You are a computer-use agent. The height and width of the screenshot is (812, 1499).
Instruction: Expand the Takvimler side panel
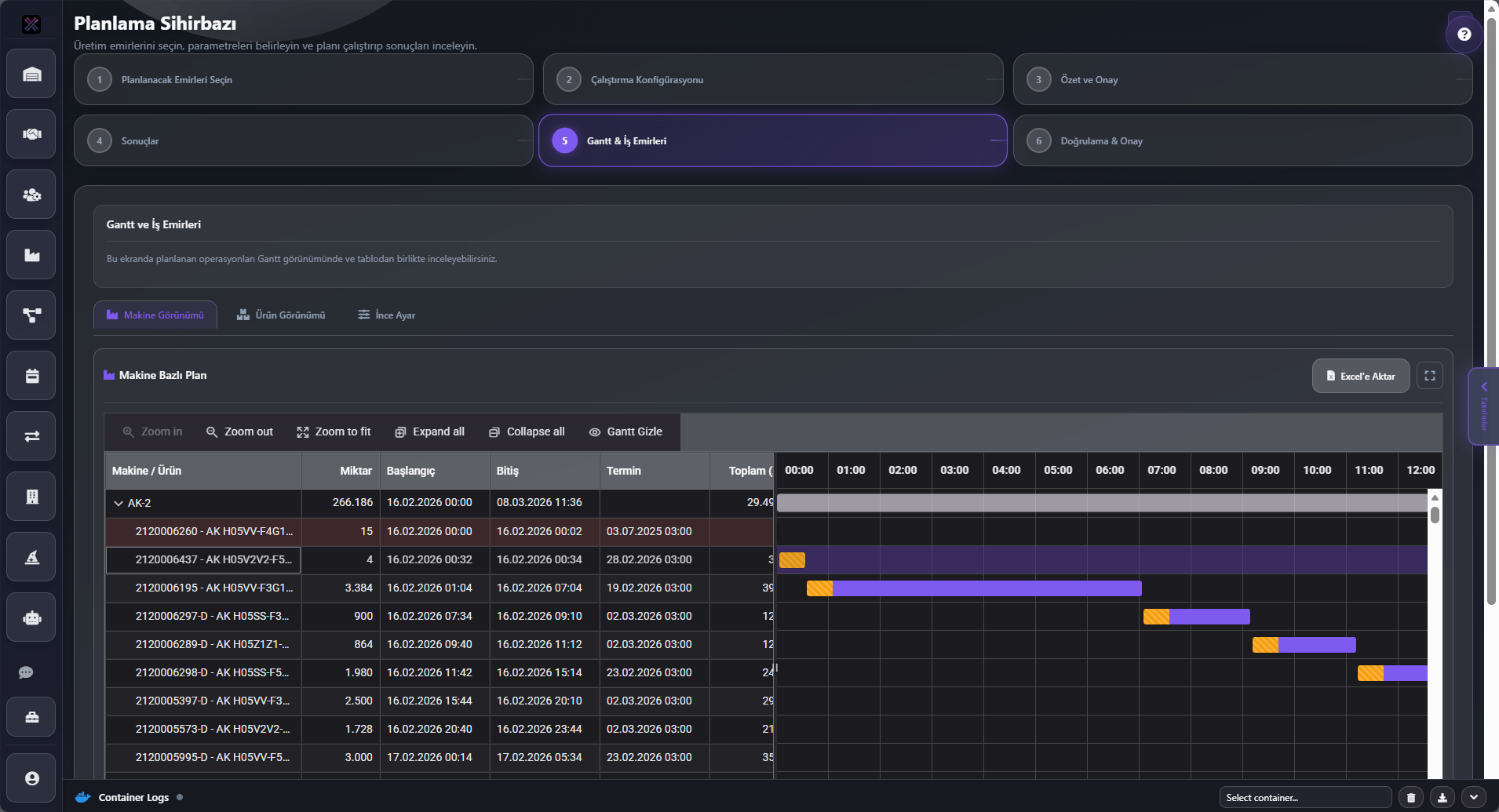(x=1483, y=406)
